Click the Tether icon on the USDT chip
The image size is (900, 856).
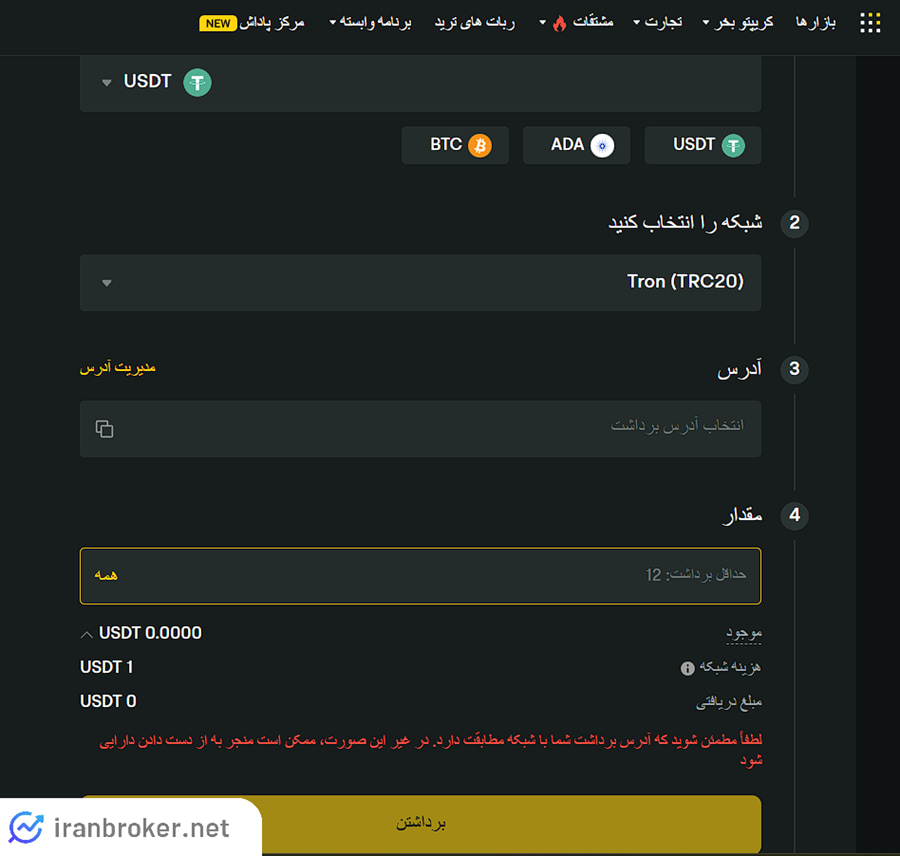[733, 145]
